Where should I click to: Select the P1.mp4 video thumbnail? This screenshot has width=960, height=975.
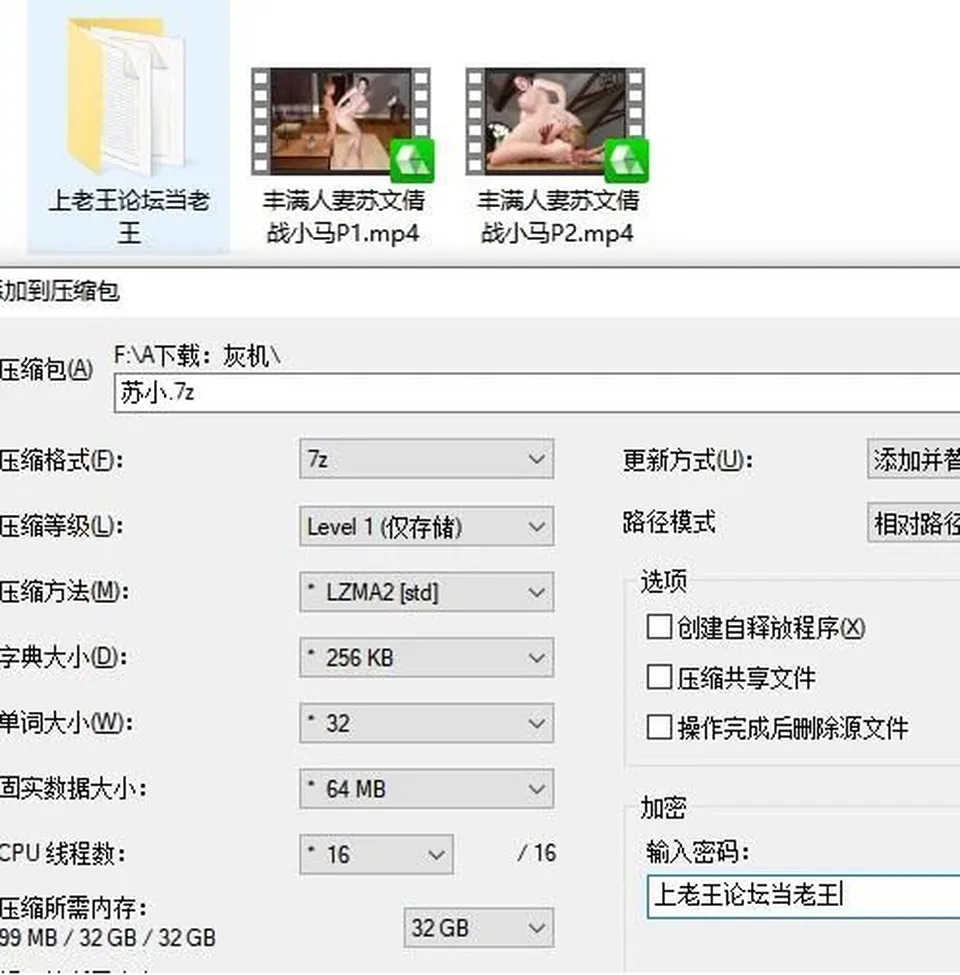(341, 121)
